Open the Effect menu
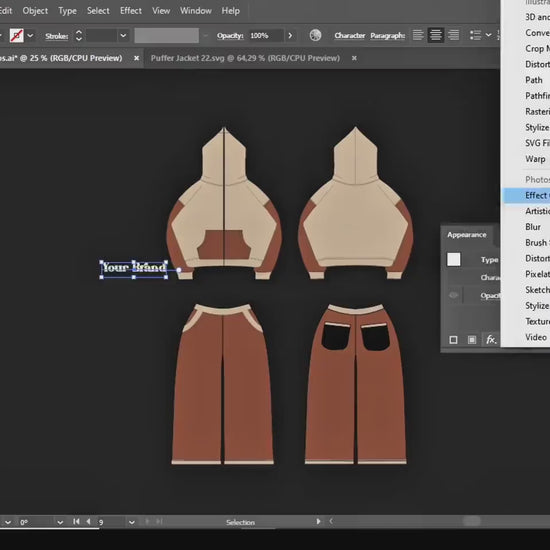 point(130,11)
